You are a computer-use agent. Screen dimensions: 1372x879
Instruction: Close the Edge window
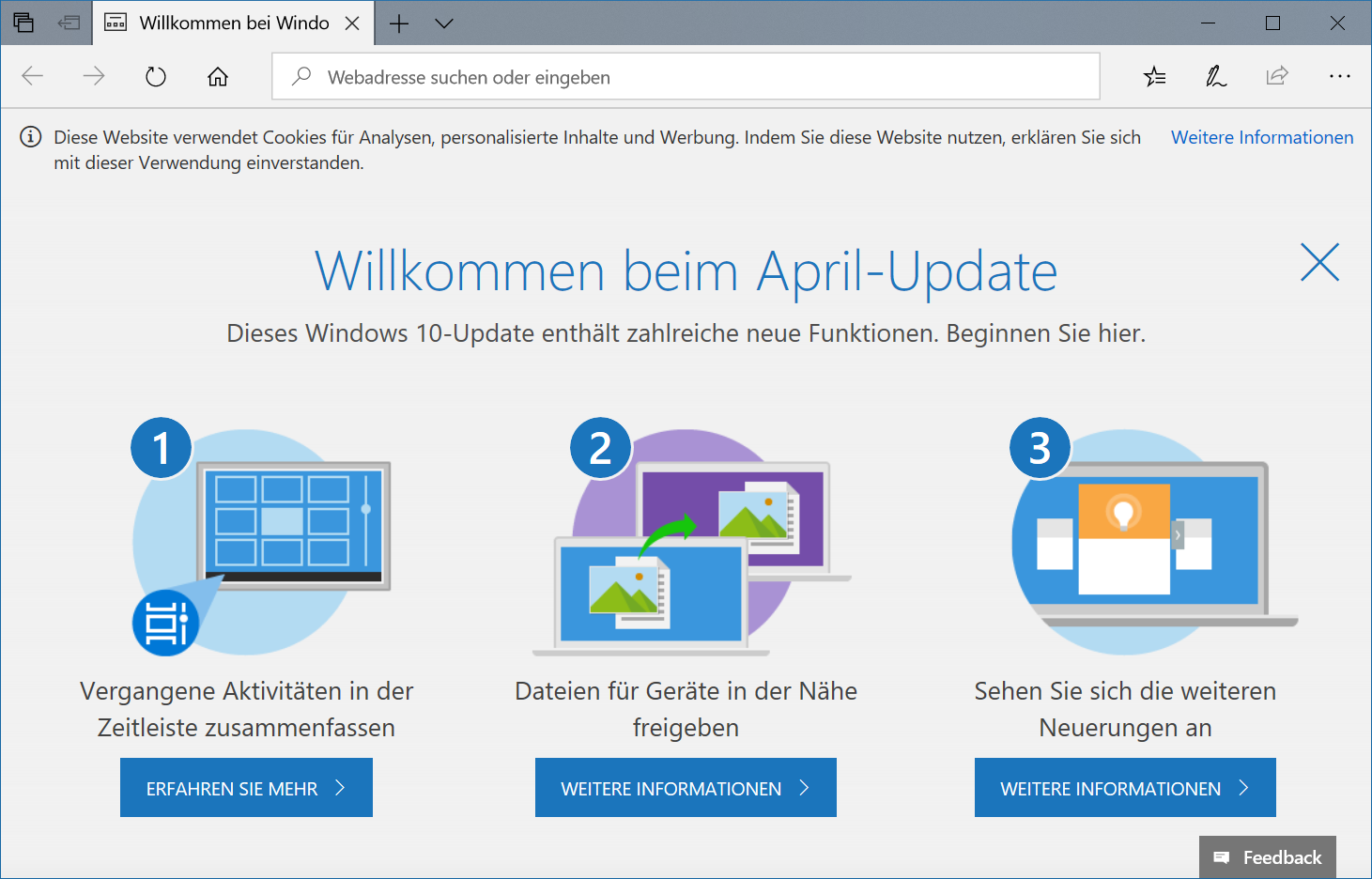[1337, 23]
